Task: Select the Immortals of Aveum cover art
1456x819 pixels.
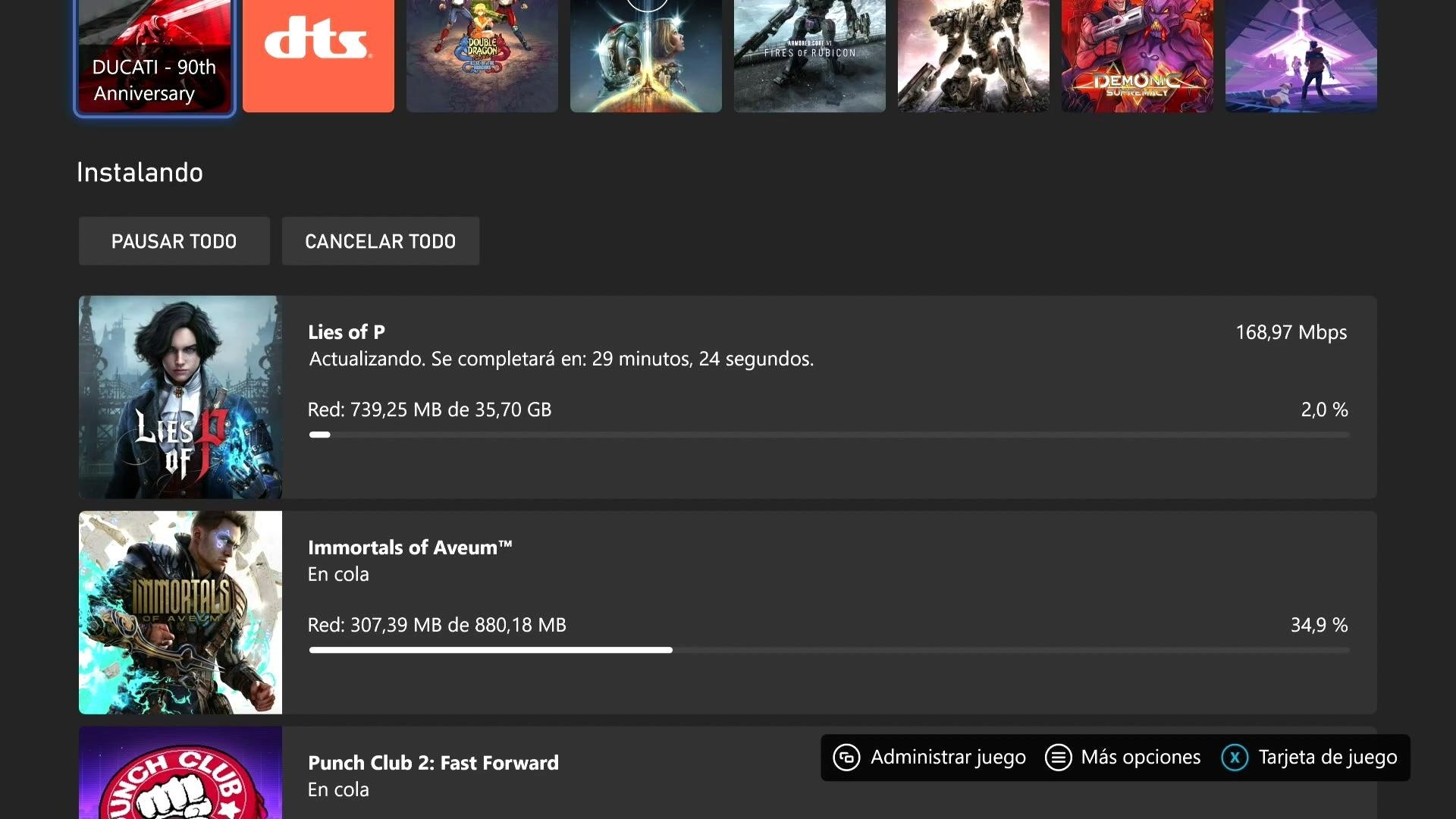Action: point(180,613)
